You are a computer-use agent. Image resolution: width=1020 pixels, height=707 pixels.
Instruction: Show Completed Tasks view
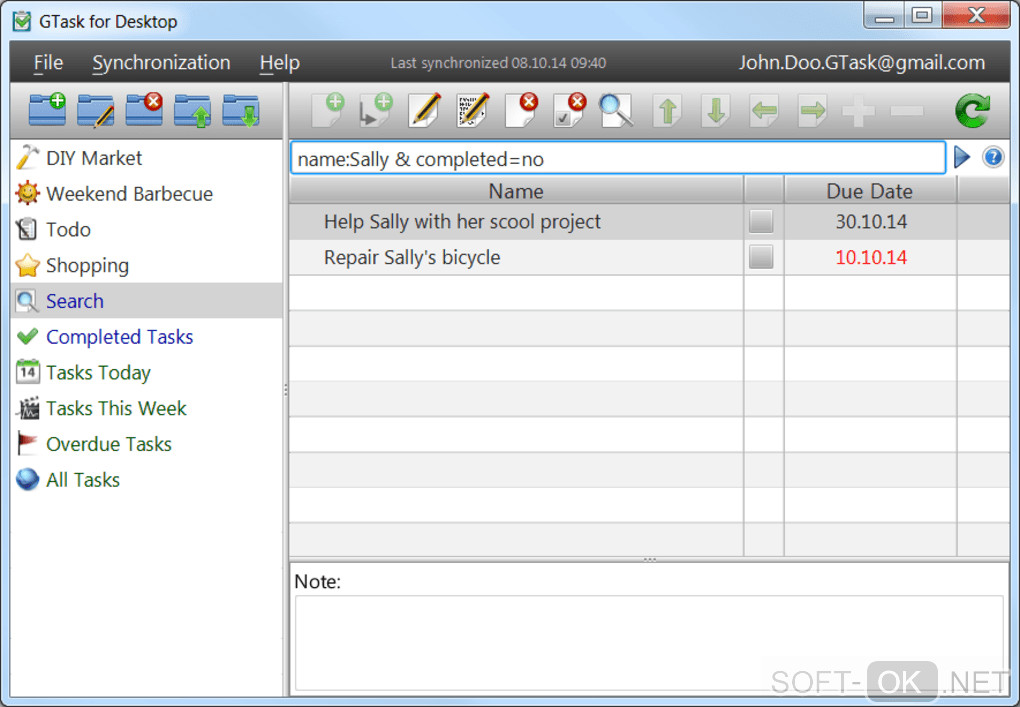click(x=148, y=337)
